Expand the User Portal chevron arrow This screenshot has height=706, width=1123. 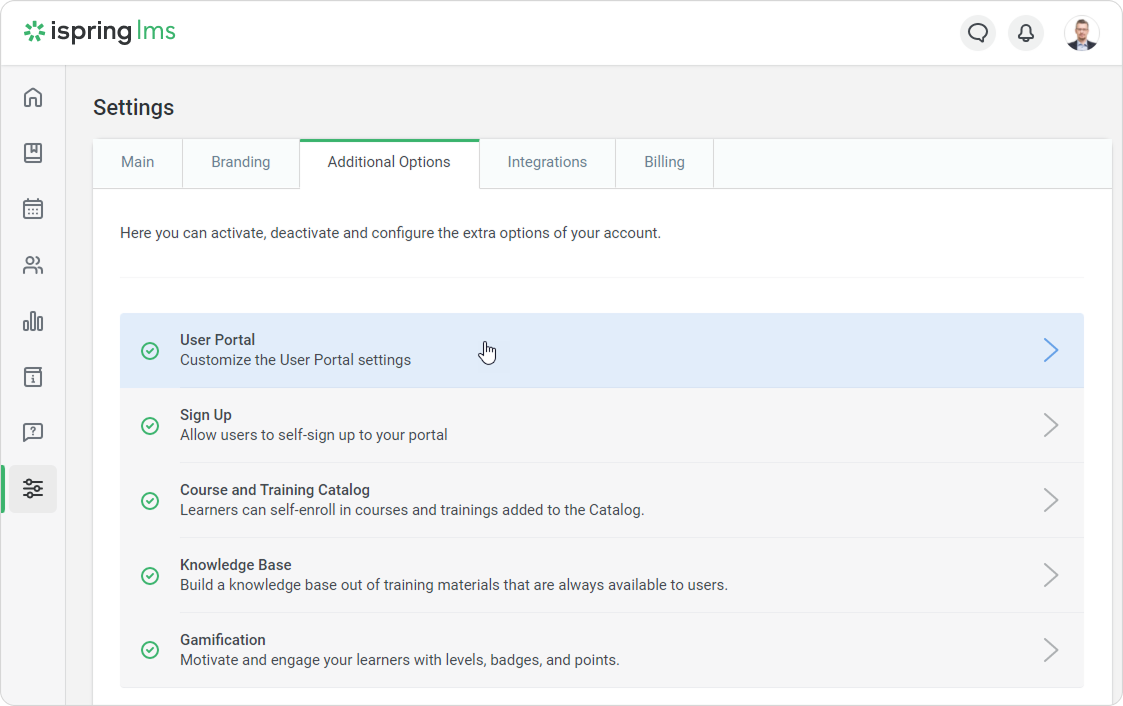click(x=1050, y=350)
